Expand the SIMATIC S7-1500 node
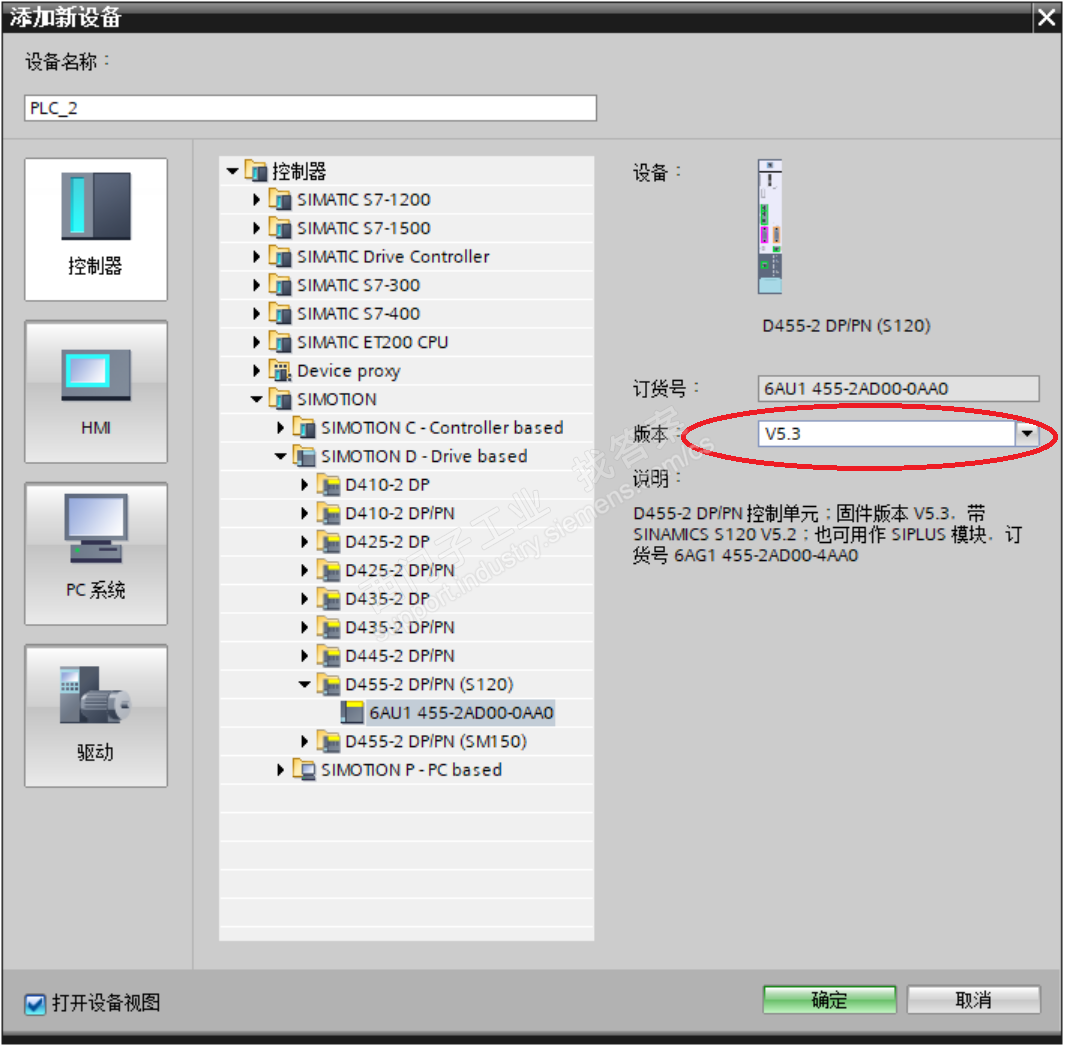This screenshot has width=1067, height=1046. (x=257, y=228)
